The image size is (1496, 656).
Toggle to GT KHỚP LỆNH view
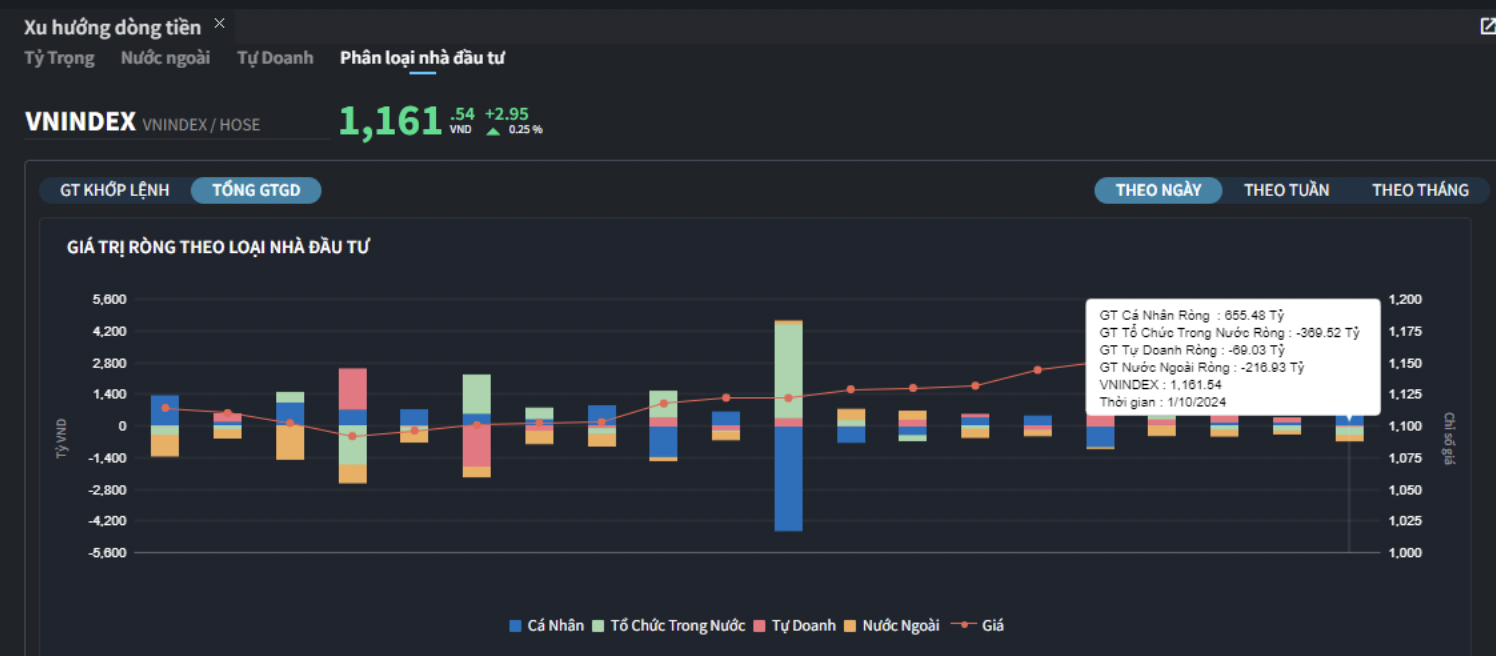(x=115, y=190)
